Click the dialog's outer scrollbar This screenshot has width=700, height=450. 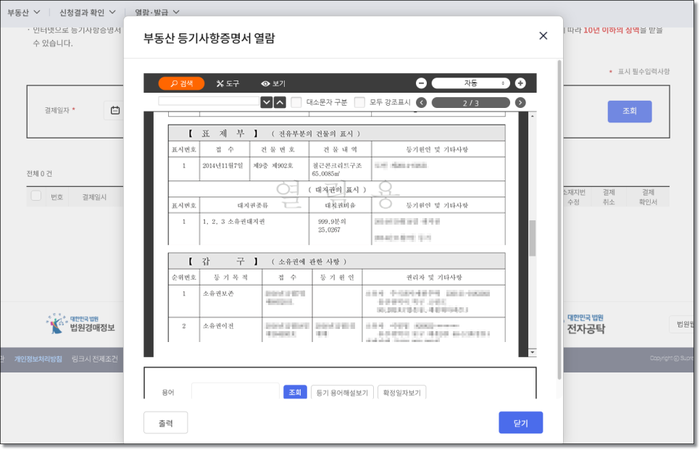click(x=559, y=220)
